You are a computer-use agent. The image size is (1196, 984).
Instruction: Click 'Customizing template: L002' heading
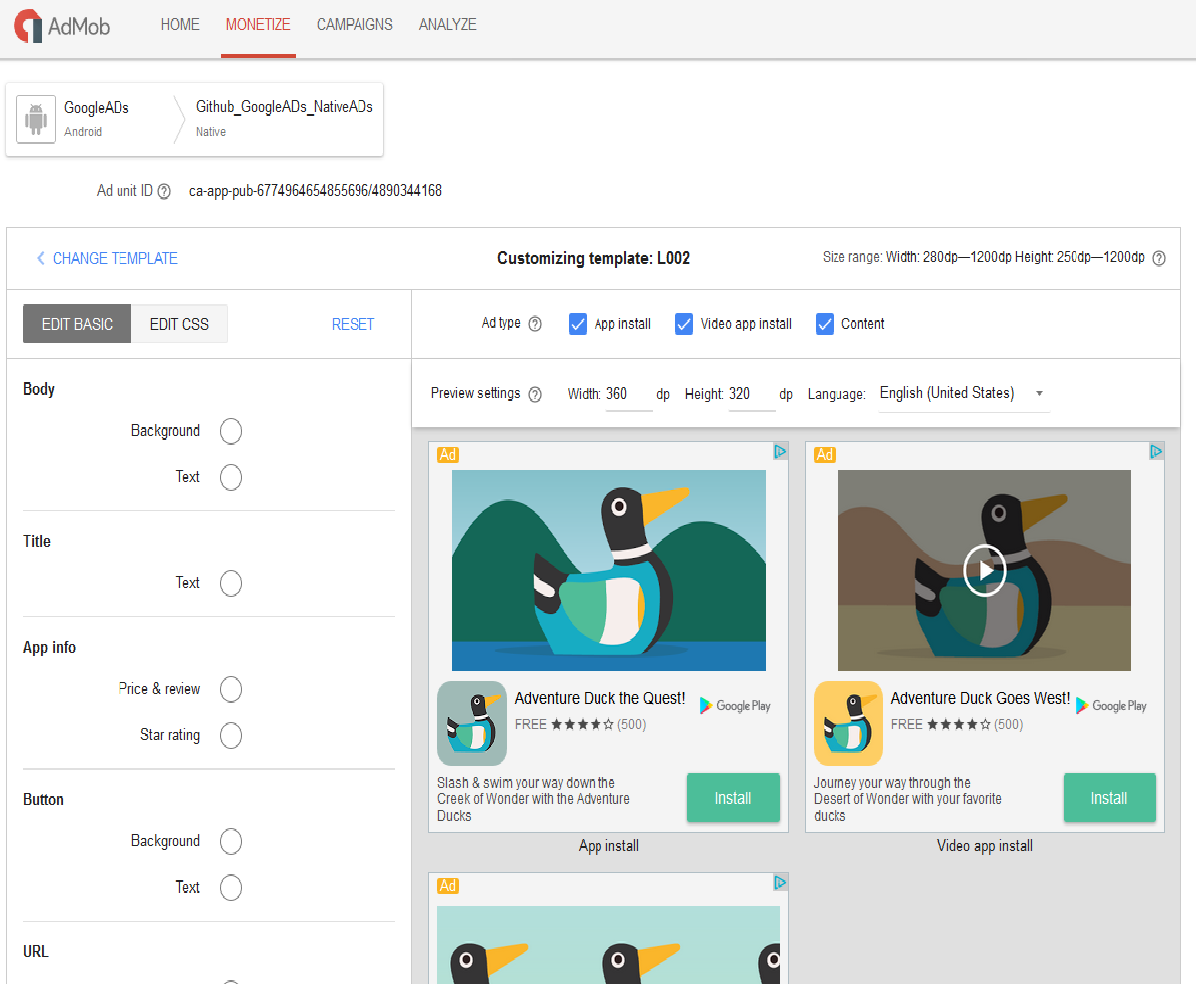click(x=593, y=259)
